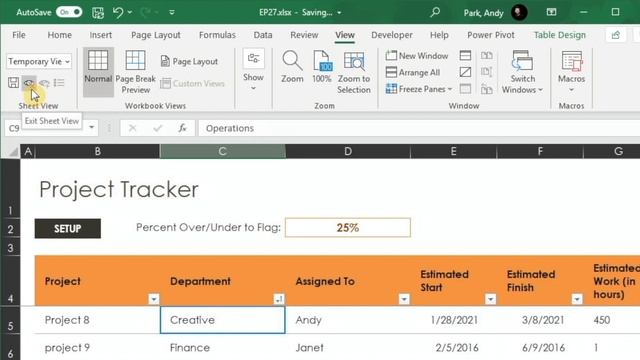The height and width of the screenshot is (360, 640).
Task: Select column D header
Action: (x=348, y=151)
